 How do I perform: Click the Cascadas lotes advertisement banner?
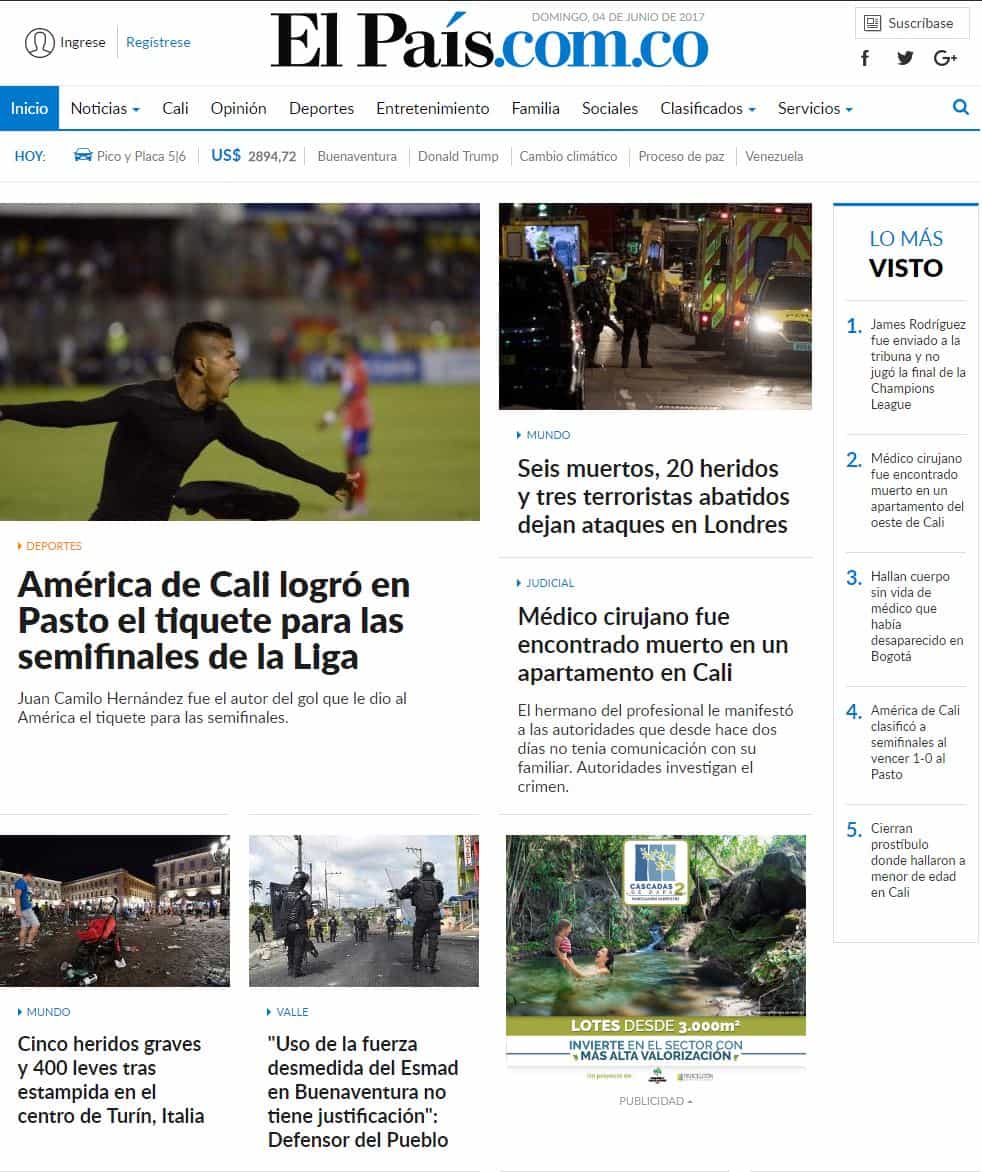click(655, 960)
